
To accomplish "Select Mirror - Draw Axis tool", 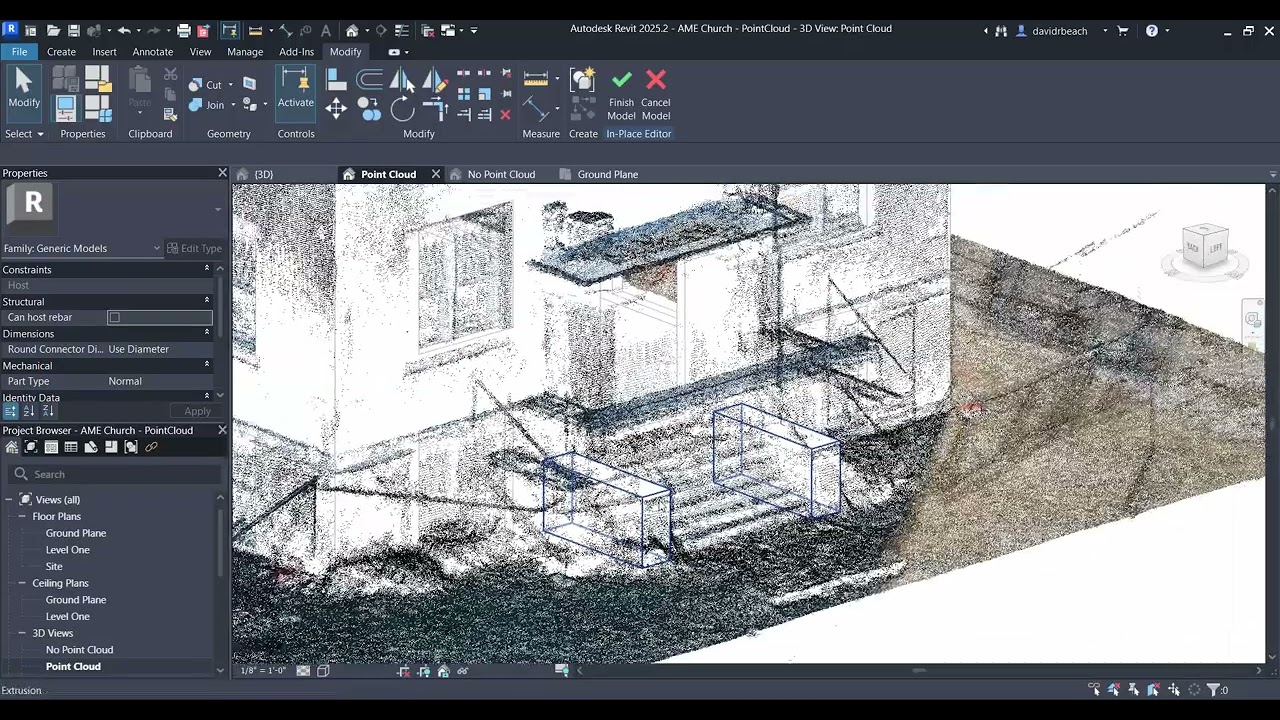I will click(x=435, y=80).
